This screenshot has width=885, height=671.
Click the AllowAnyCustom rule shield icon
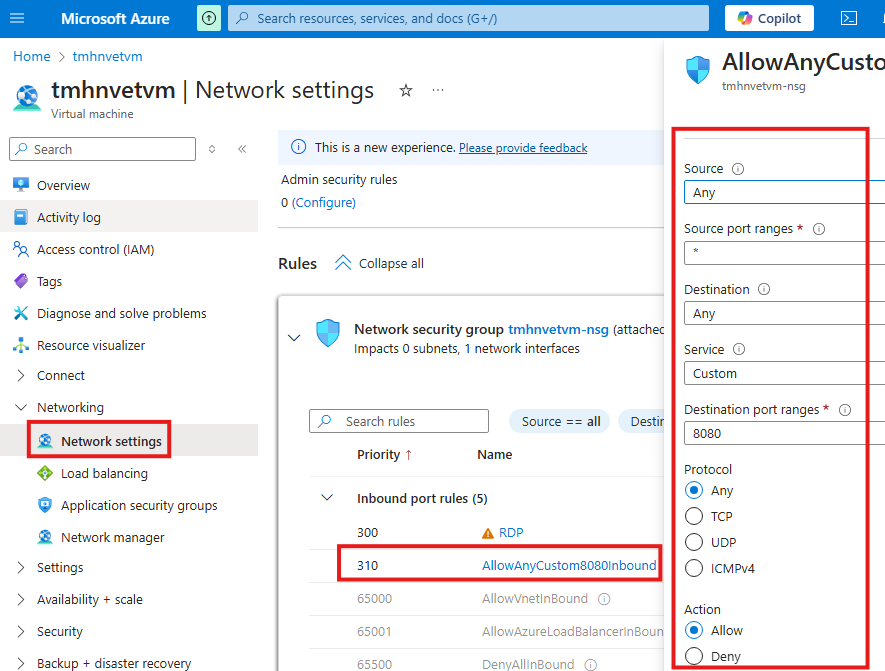pyautogui.click(x=698, y=70)
